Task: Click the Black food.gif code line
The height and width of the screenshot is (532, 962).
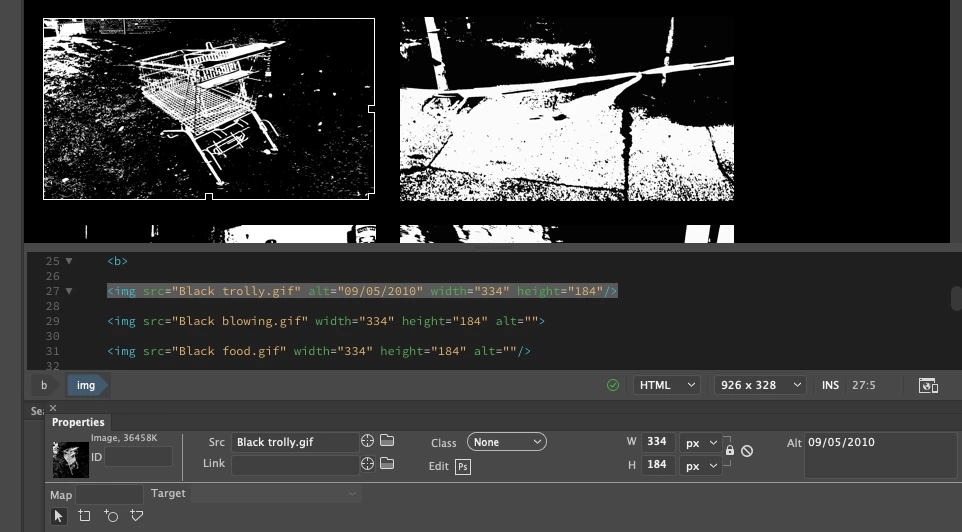Action: pyautogui.click(x=319, y=351)
